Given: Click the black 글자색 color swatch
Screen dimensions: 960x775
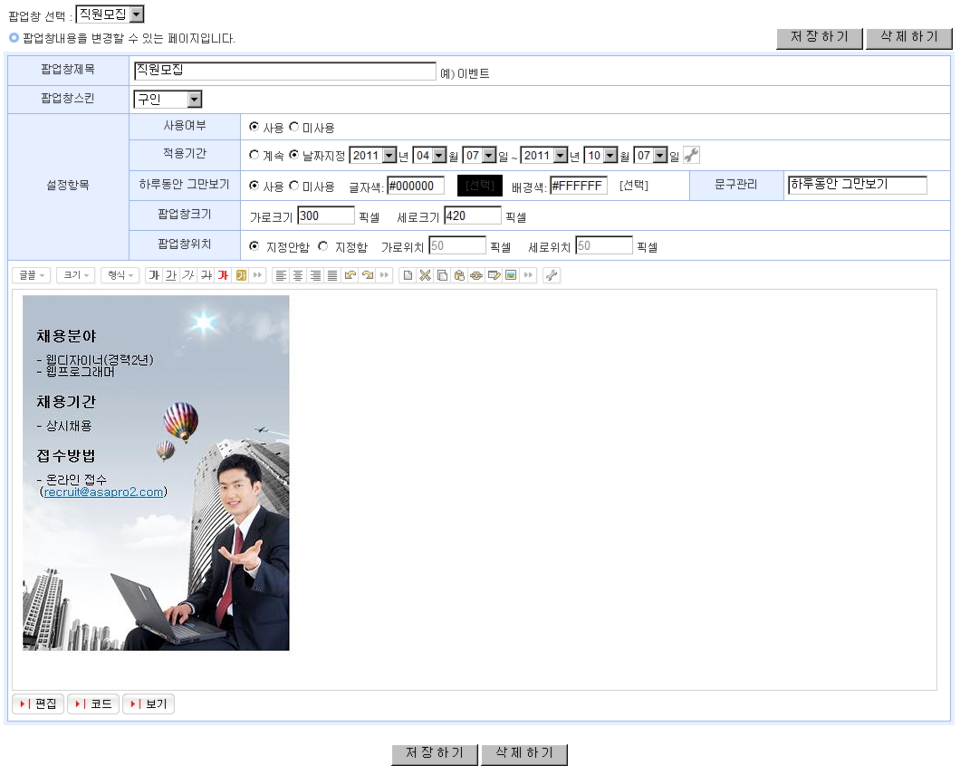Looking at the screenshot, I should (x=480, y=186).
